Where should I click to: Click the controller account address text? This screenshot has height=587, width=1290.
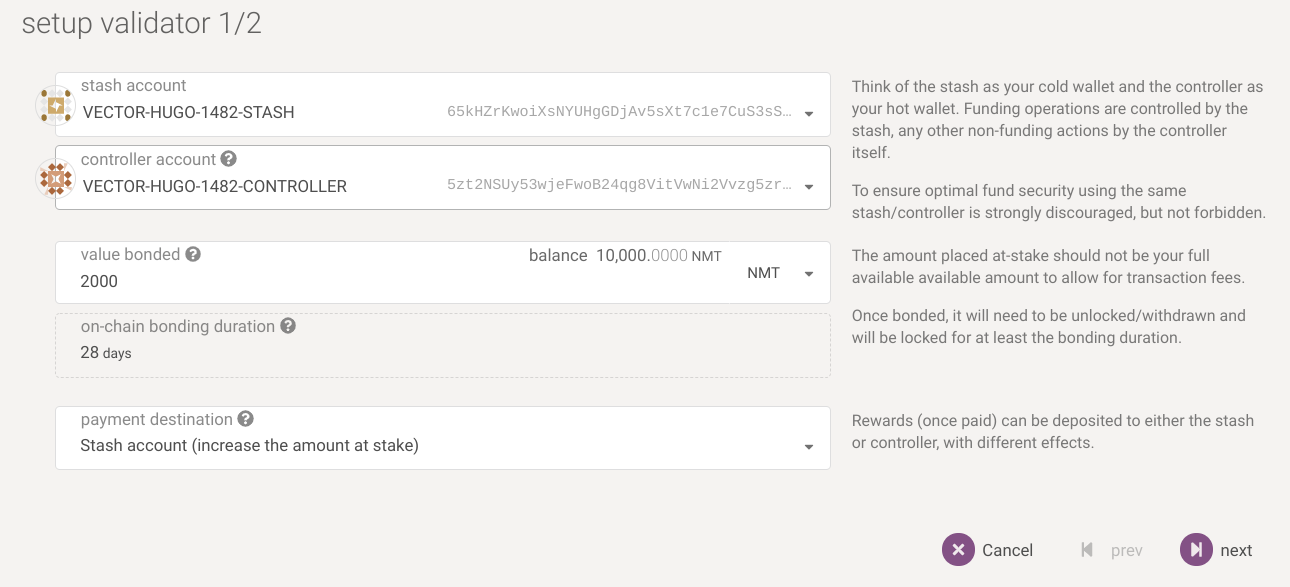click(620, 186)
